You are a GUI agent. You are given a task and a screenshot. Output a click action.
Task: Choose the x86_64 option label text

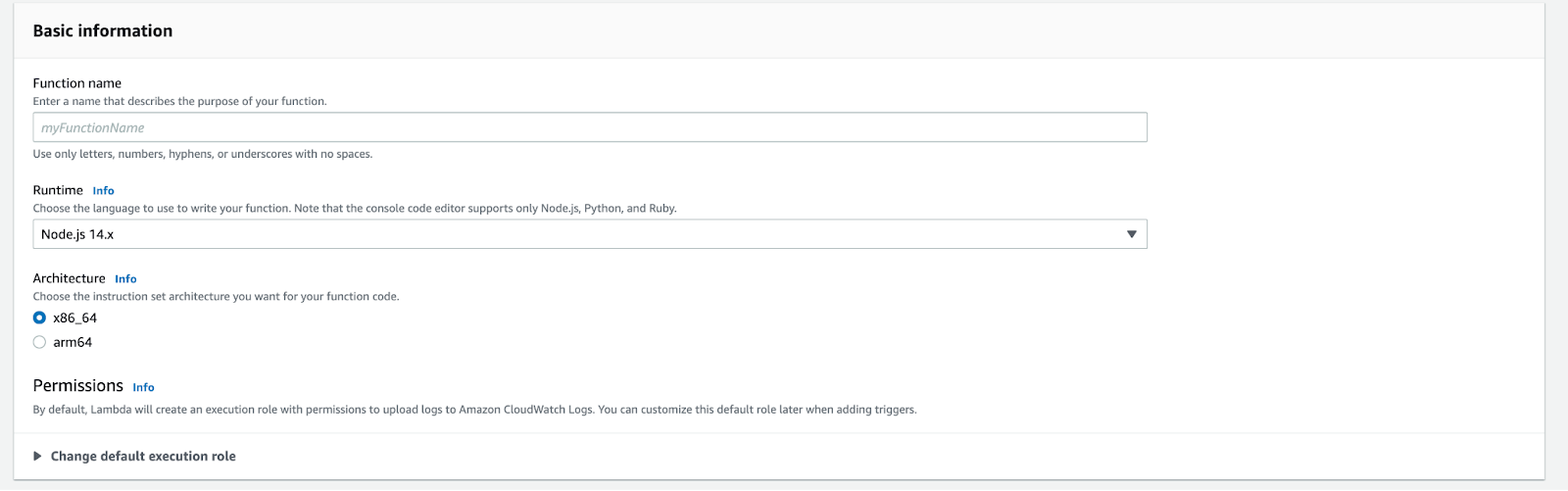point(74,318)
